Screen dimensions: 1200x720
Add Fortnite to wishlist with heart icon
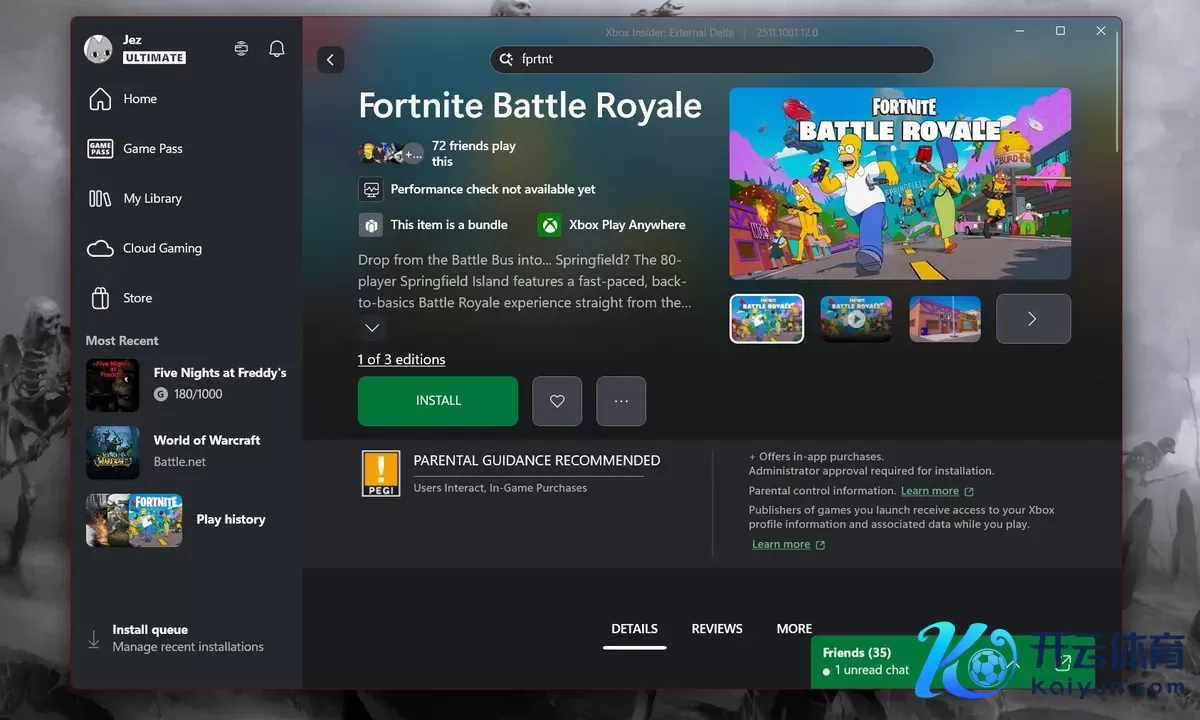[557, 401]
